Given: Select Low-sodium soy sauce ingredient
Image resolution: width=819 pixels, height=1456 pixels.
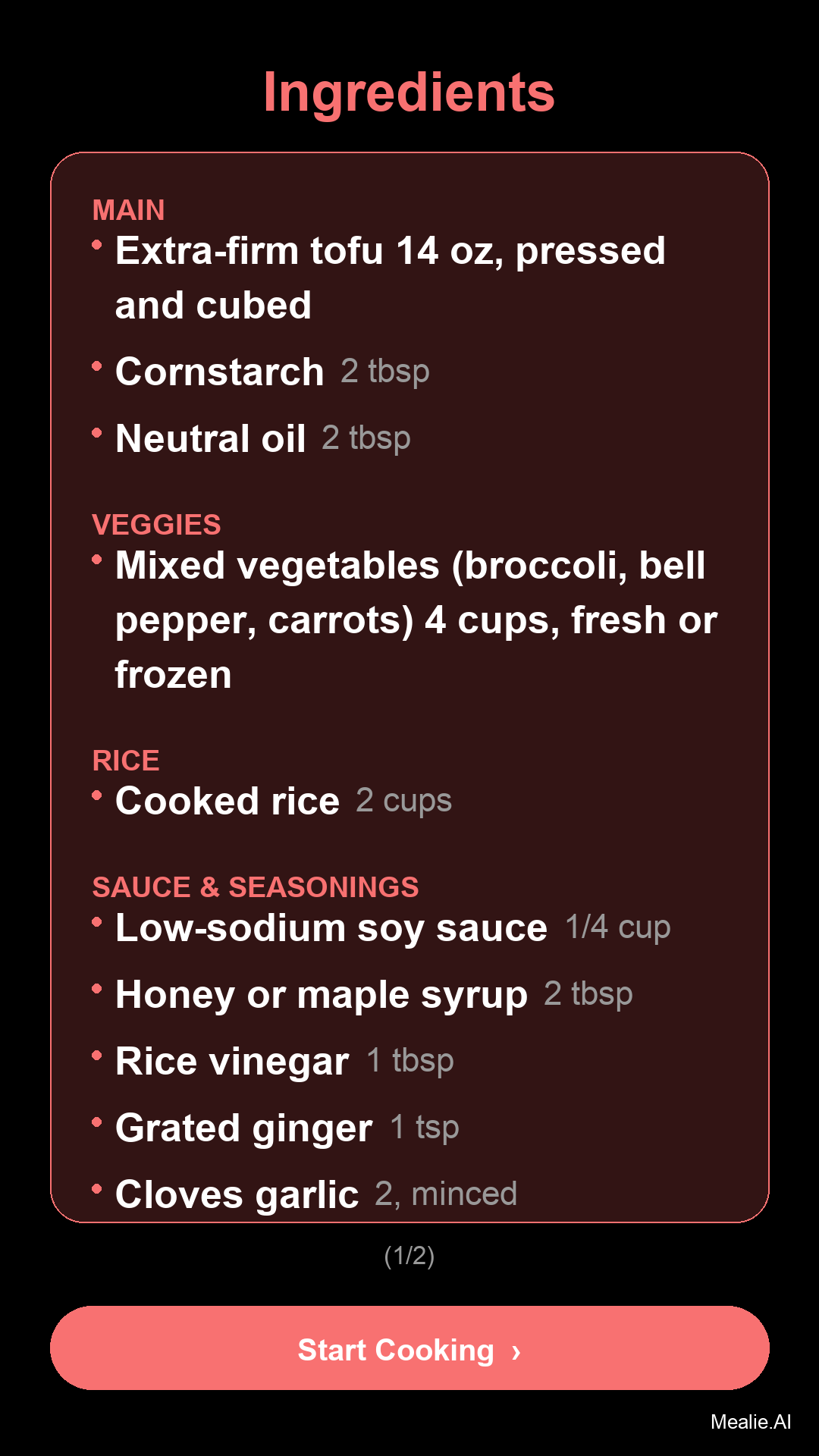Looking at the screenshot, I should pyautogui.click(x=392, y=927).
